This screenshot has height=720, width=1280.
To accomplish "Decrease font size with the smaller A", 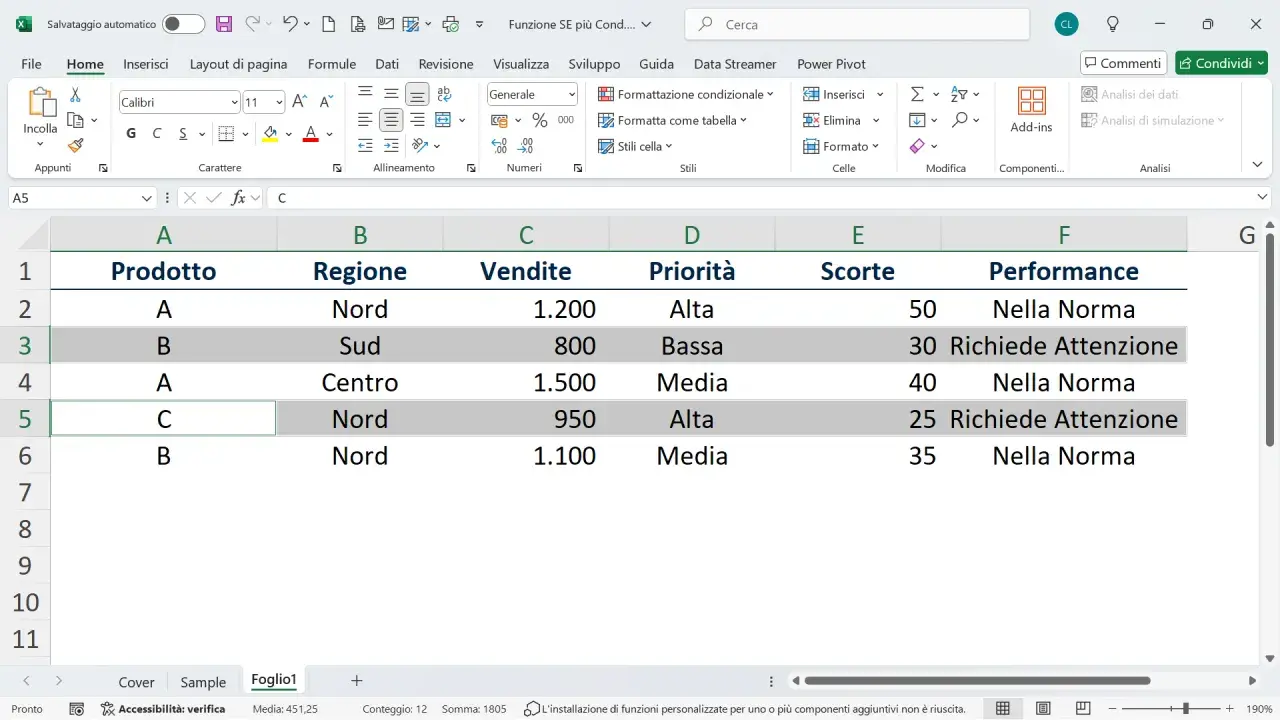I will pyautogui.click(x=325, y=101).
